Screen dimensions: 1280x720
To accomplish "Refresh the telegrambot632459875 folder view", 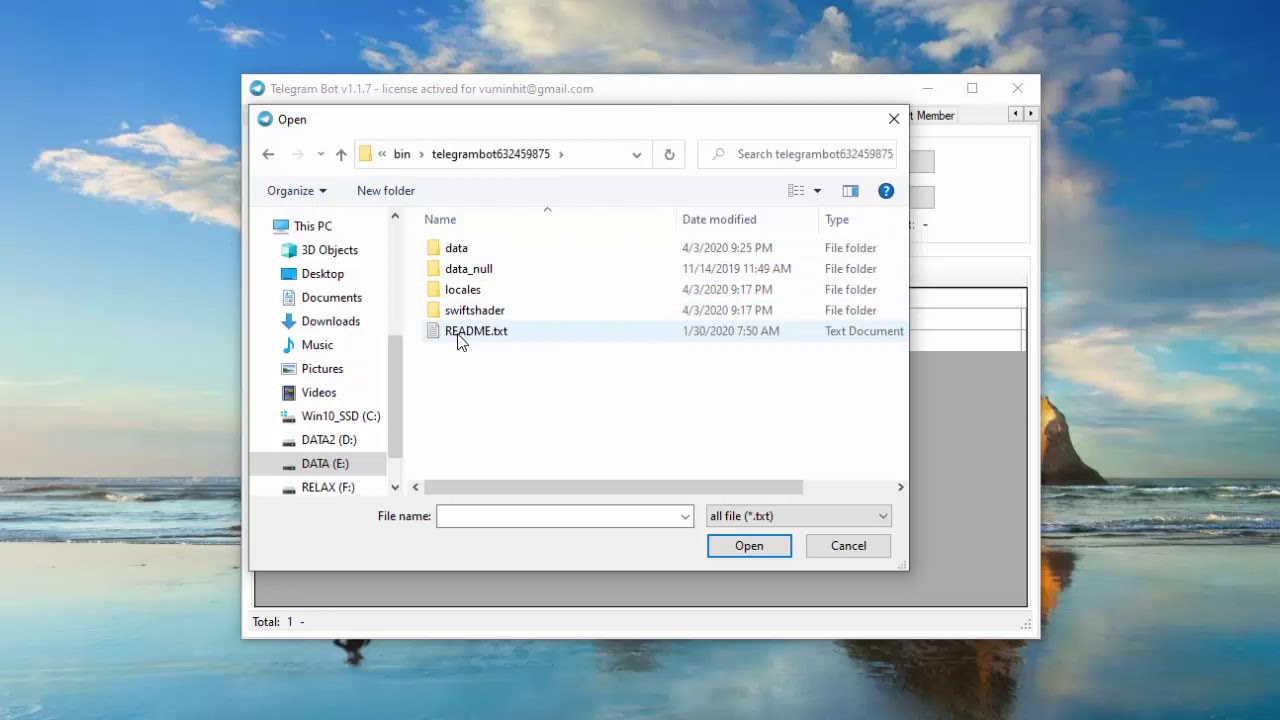I will [x=669, y=154].
